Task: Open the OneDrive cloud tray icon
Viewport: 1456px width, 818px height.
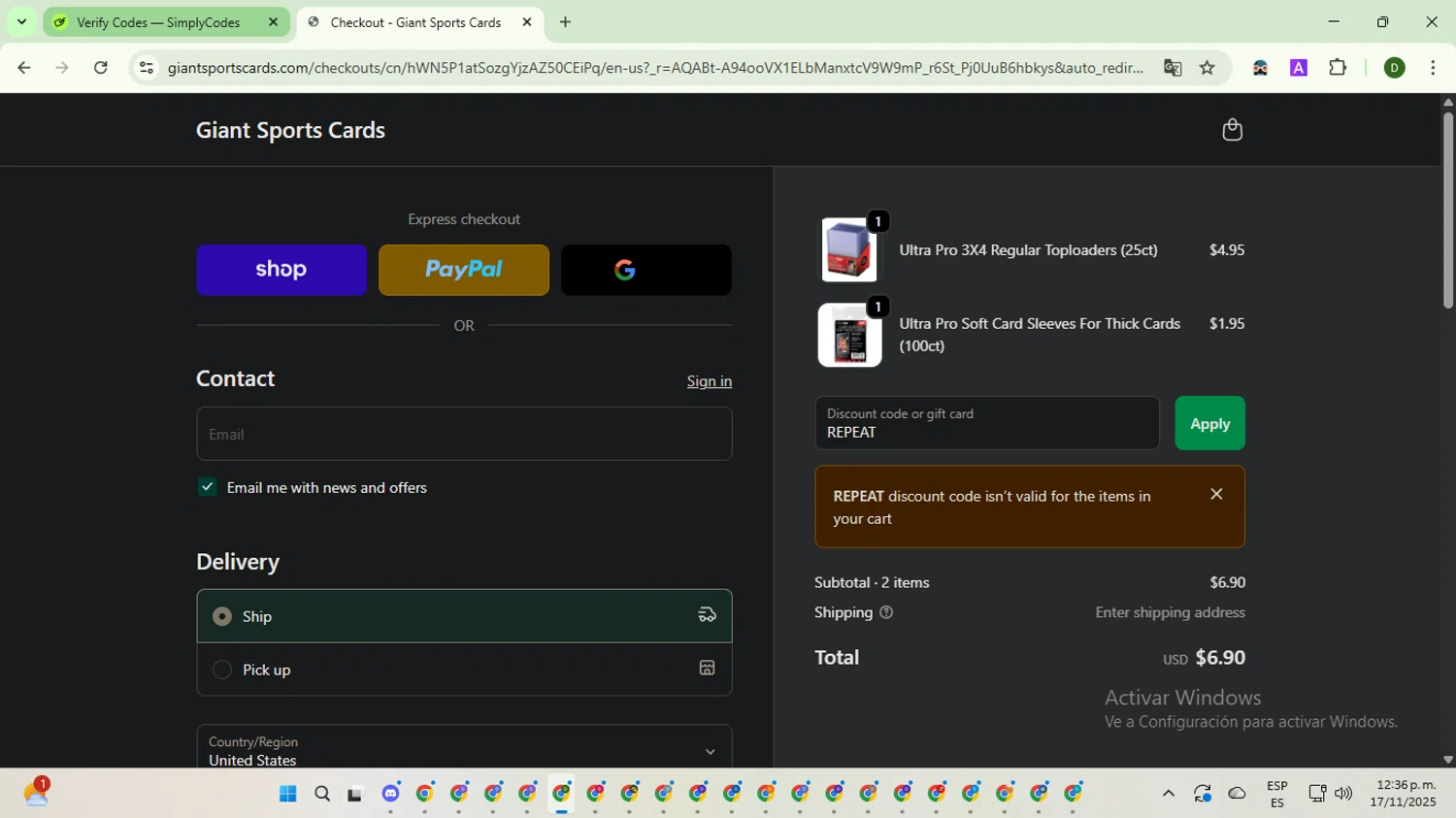Action: (x=1237, y=794)
